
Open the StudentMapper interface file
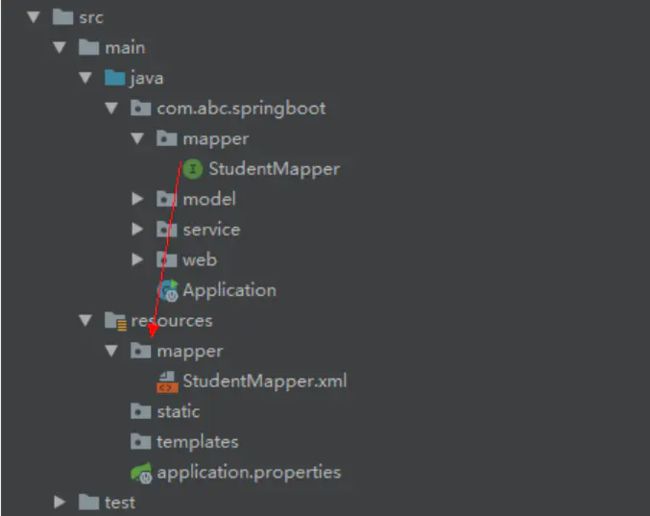click(274, 169)
